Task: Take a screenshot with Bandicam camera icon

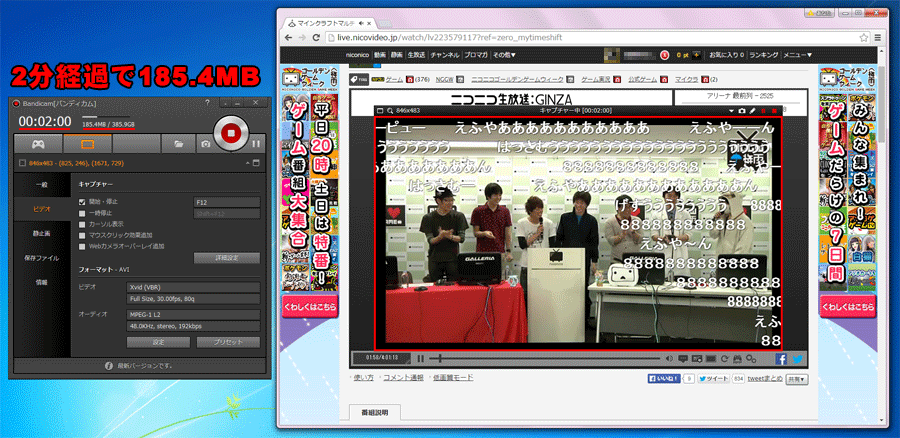Action: [x=205, y=144]
